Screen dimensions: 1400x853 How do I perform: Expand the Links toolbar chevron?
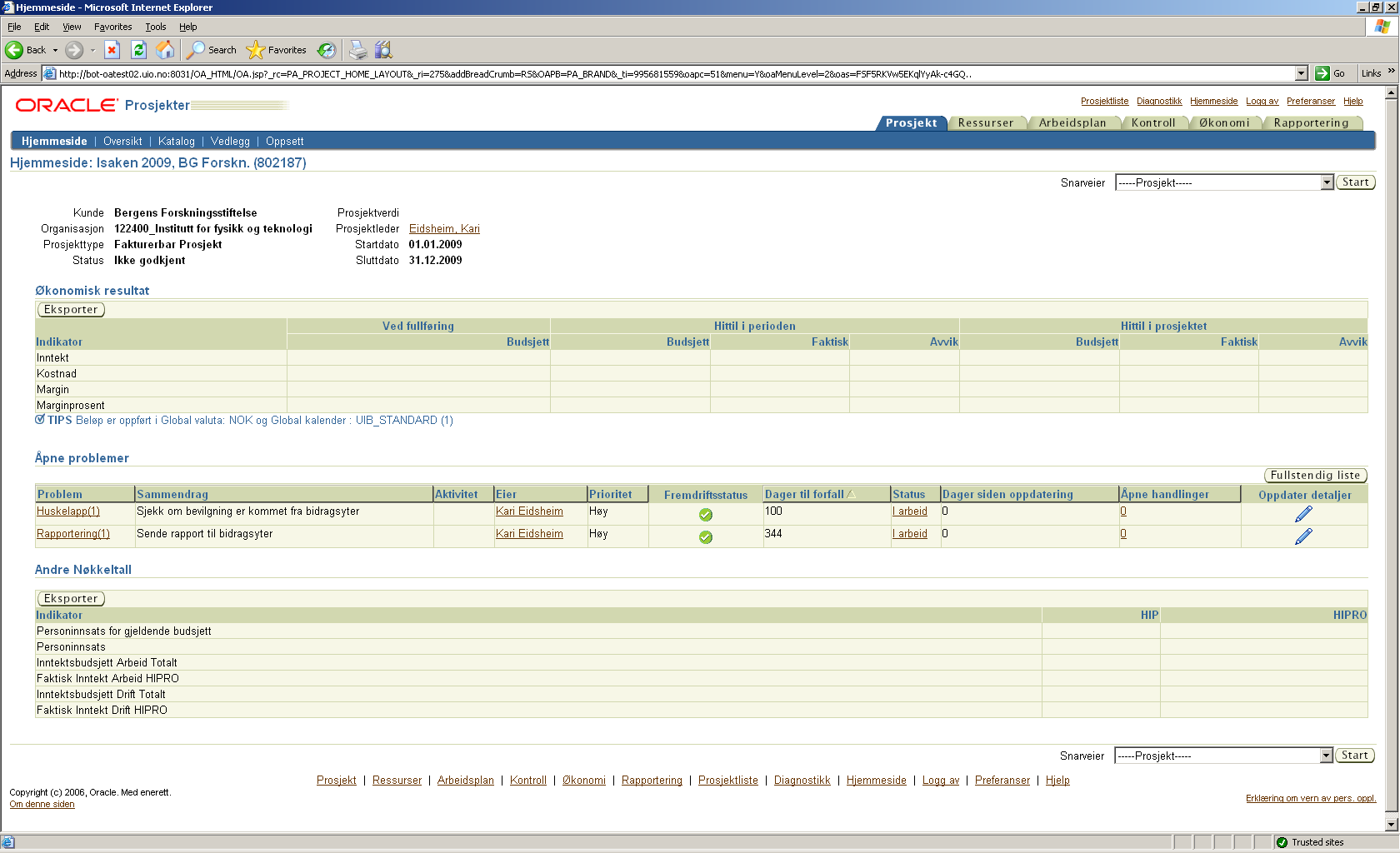coord(1391,72)
